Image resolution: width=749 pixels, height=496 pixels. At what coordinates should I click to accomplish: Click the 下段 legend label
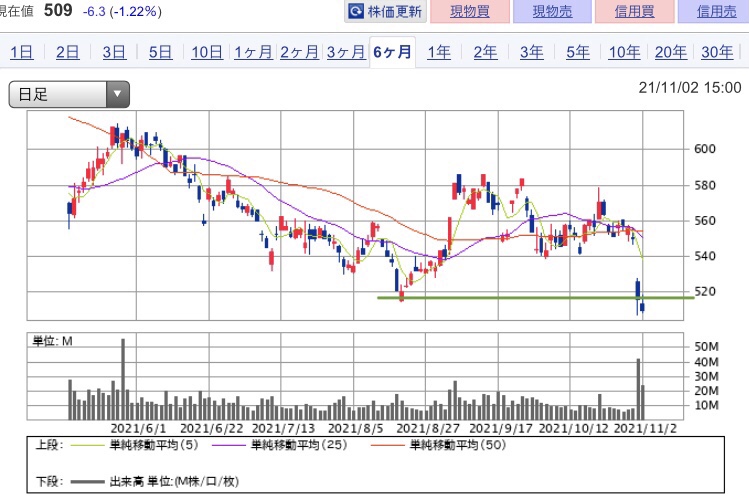click(49, 482)
